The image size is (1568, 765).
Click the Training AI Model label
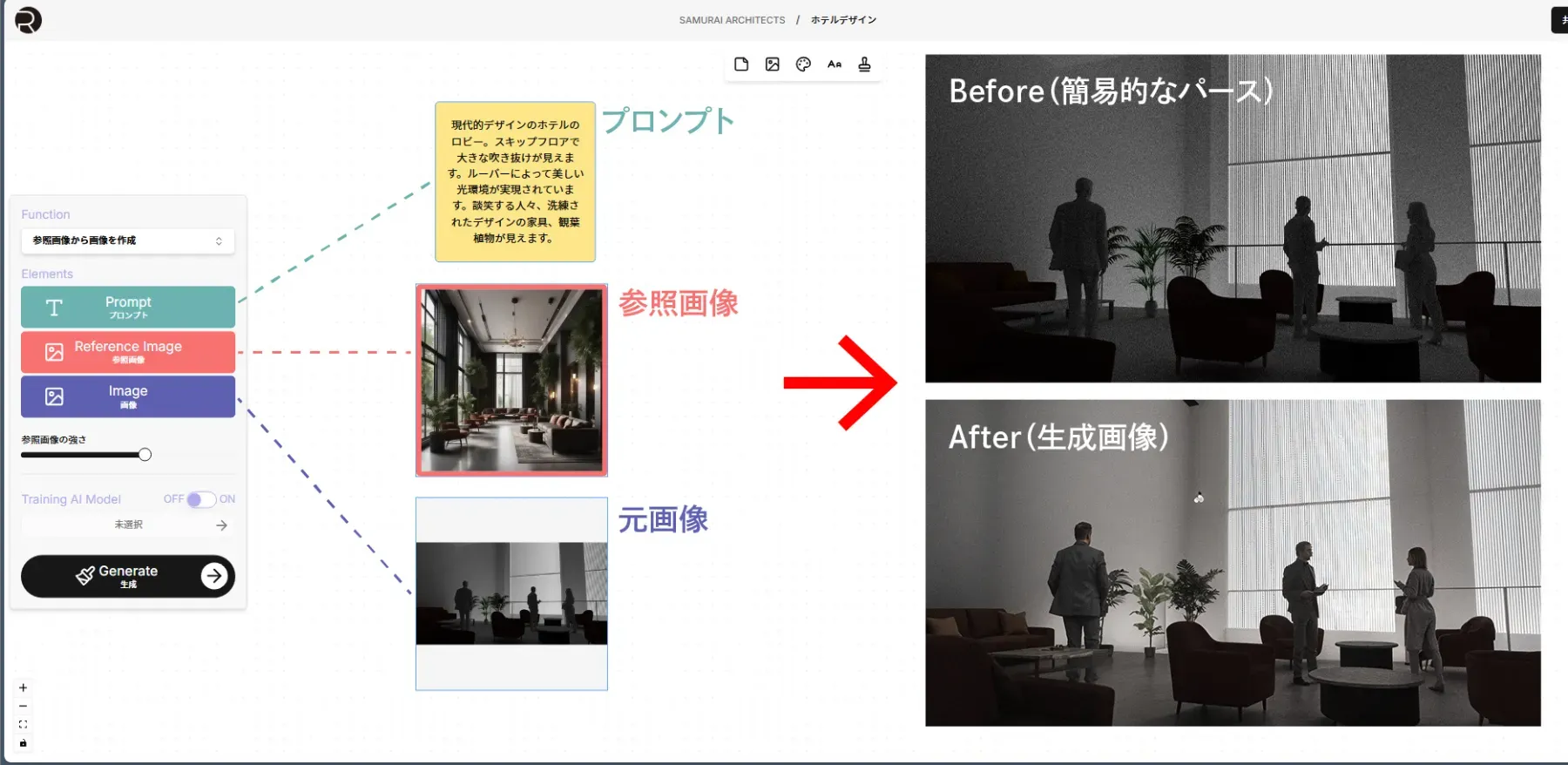pyautogui.click(x=71, y=499)
